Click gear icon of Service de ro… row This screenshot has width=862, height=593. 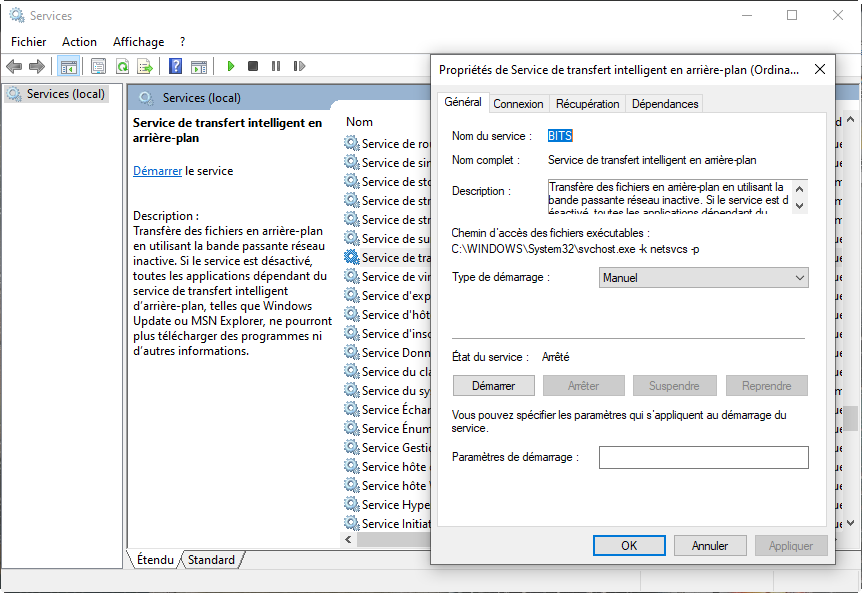[352, 143]
